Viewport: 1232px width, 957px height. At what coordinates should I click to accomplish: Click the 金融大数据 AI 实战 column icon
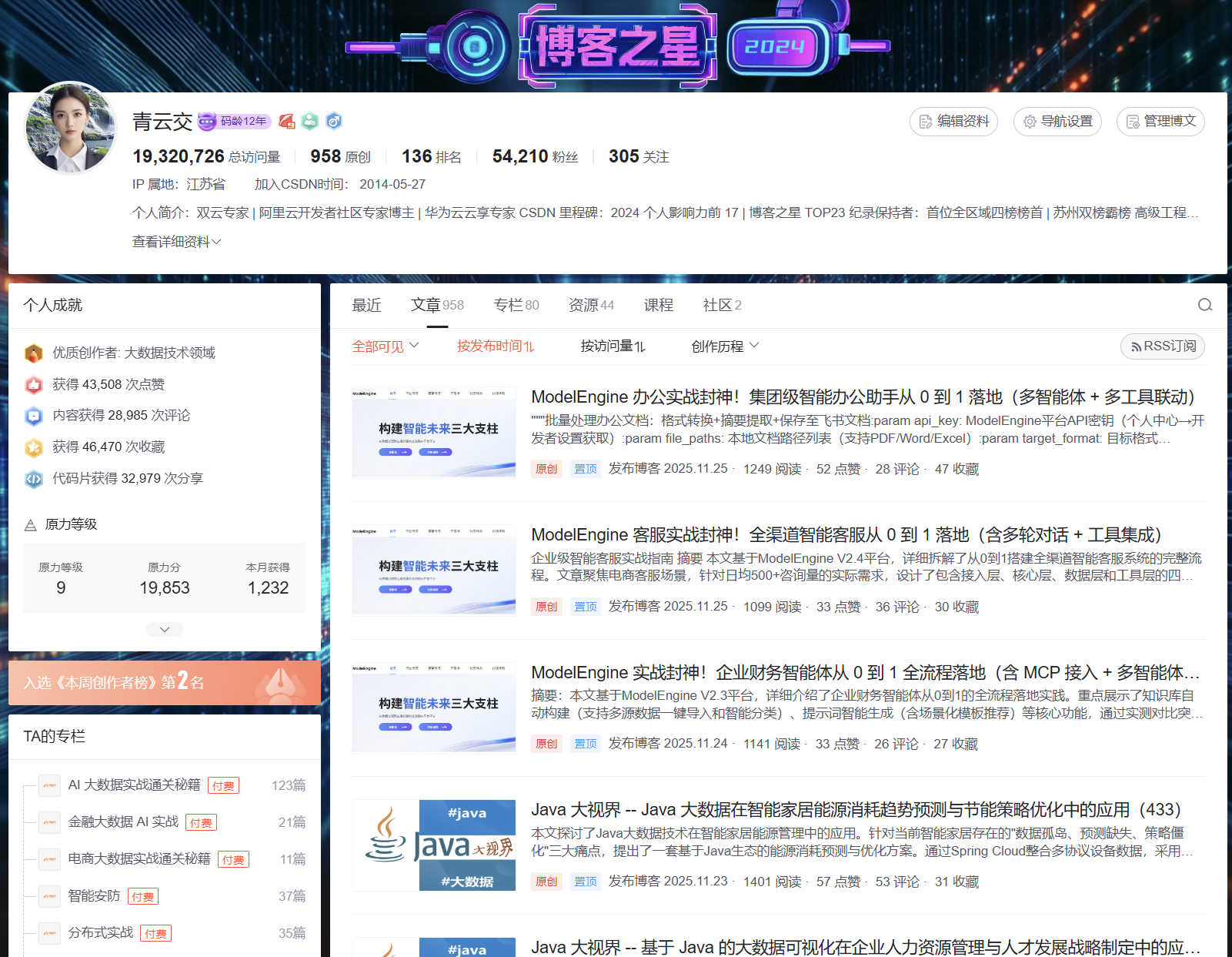coord(49,822)
